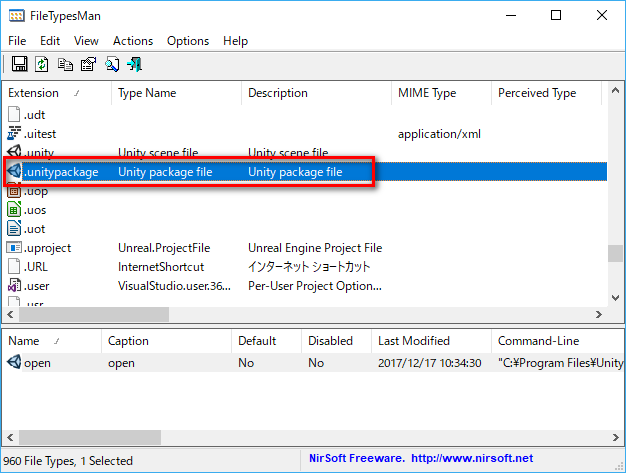Viewport: 626px width, 473px height.
Task: Open the Properties toolbar icon
Action: 89,64
